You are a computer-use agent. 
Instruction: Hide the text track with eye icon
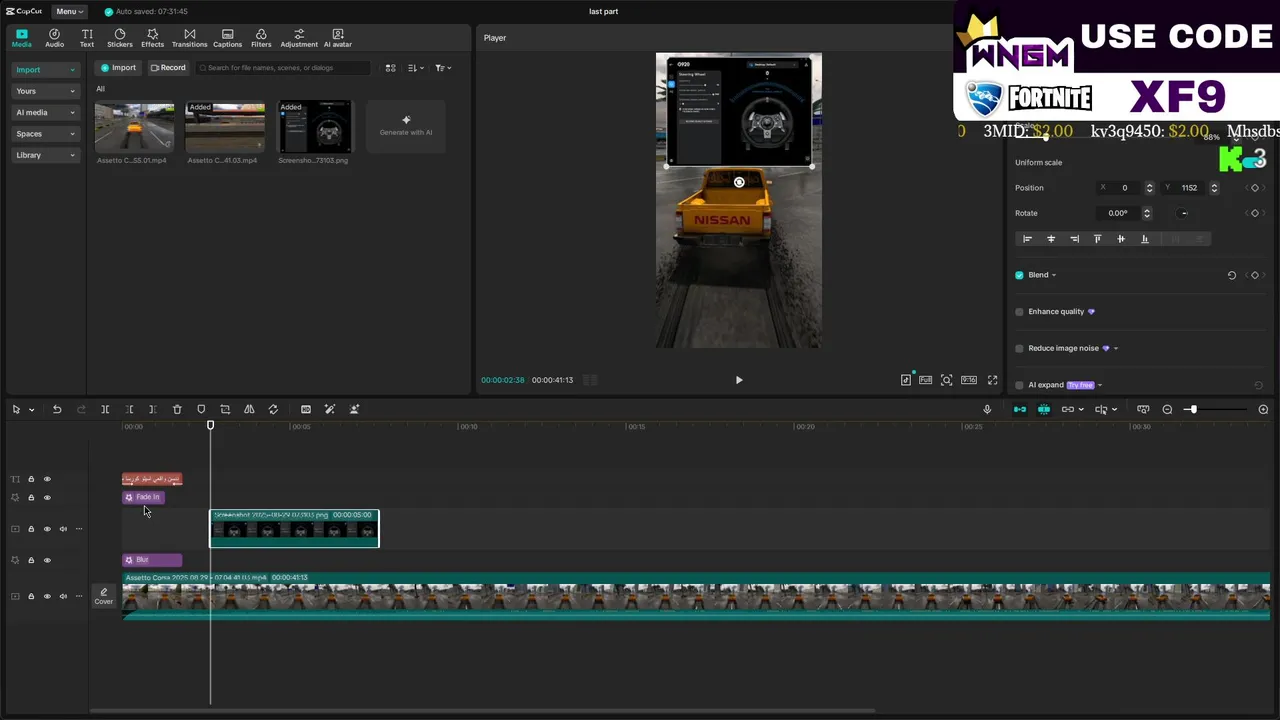pyautogui.click(x=47, y=479)
